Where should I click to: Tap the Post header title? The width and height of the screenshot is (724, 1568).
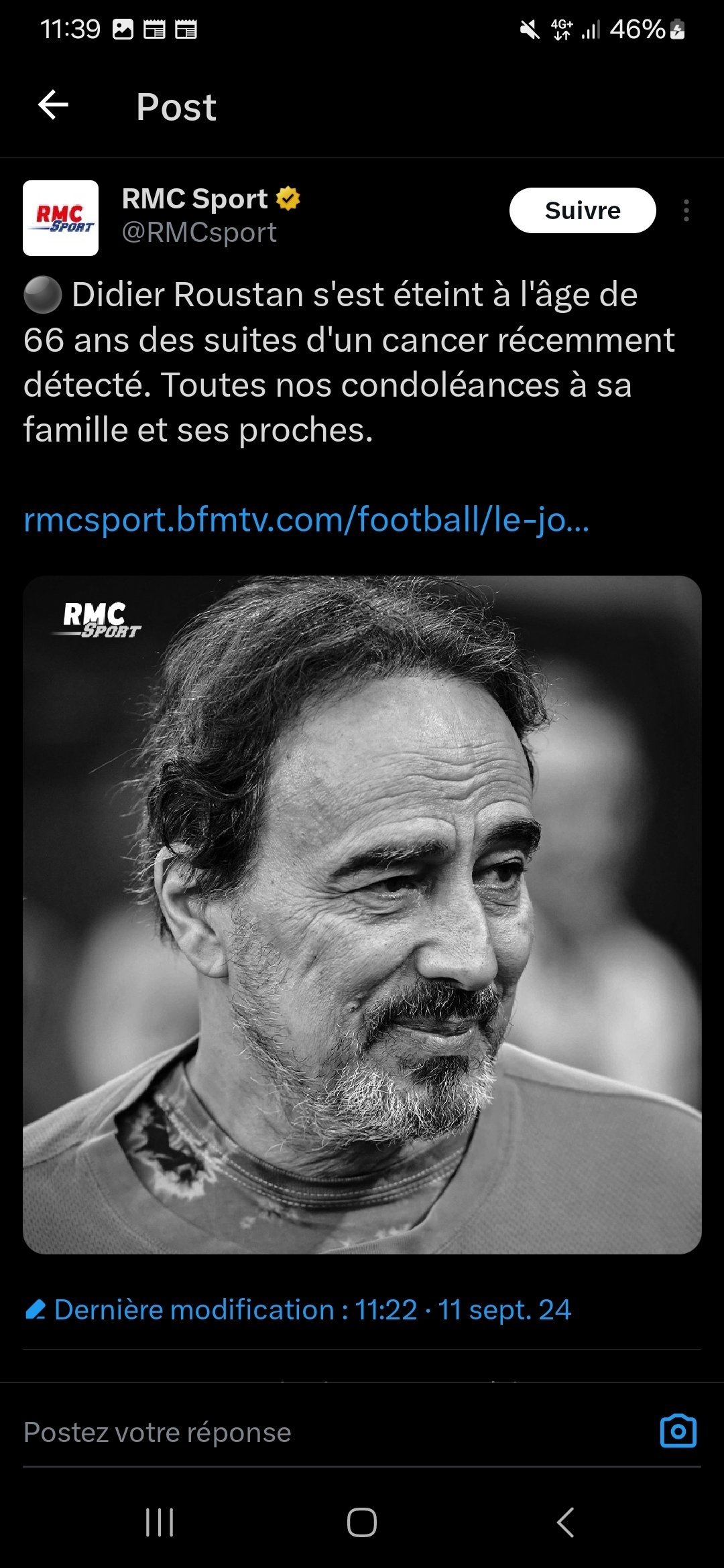click(x=176, y=107)
